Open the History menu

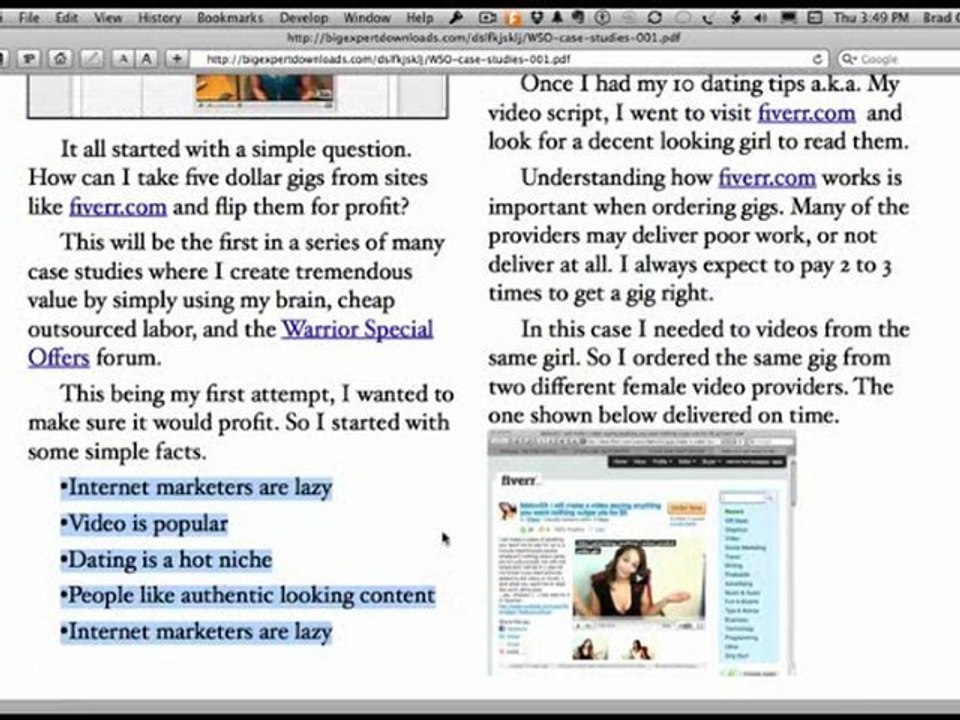tap(159, 18)
